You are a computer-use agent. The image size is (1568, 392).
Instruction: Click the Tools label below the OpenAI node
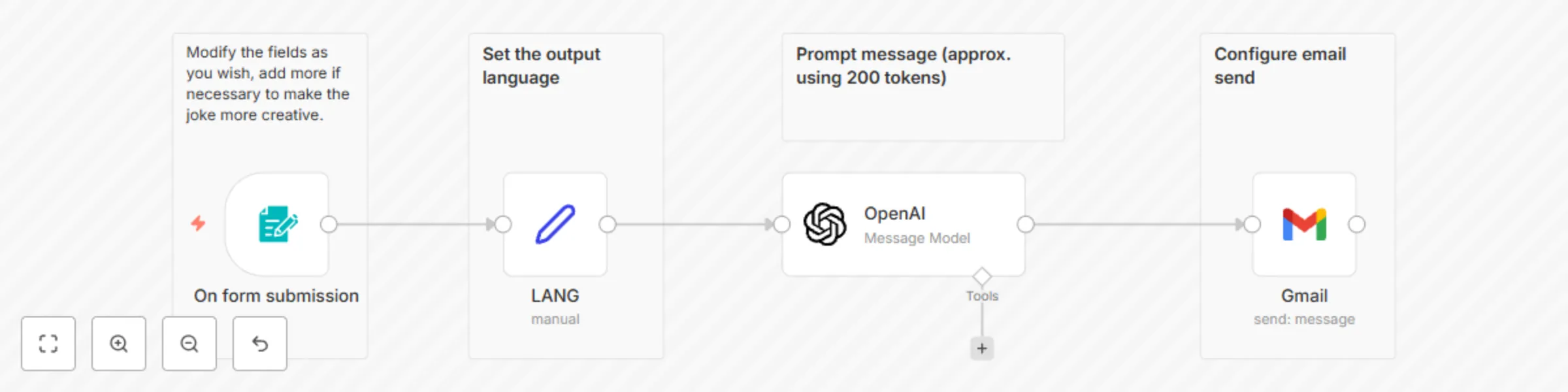(982, 295)
